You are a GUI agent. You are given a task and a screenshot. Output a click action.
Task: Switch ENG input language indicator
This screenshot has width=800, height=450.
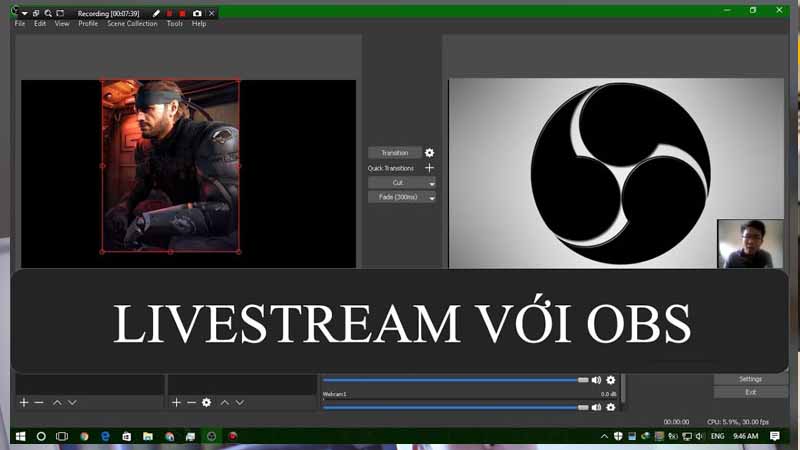717,436
